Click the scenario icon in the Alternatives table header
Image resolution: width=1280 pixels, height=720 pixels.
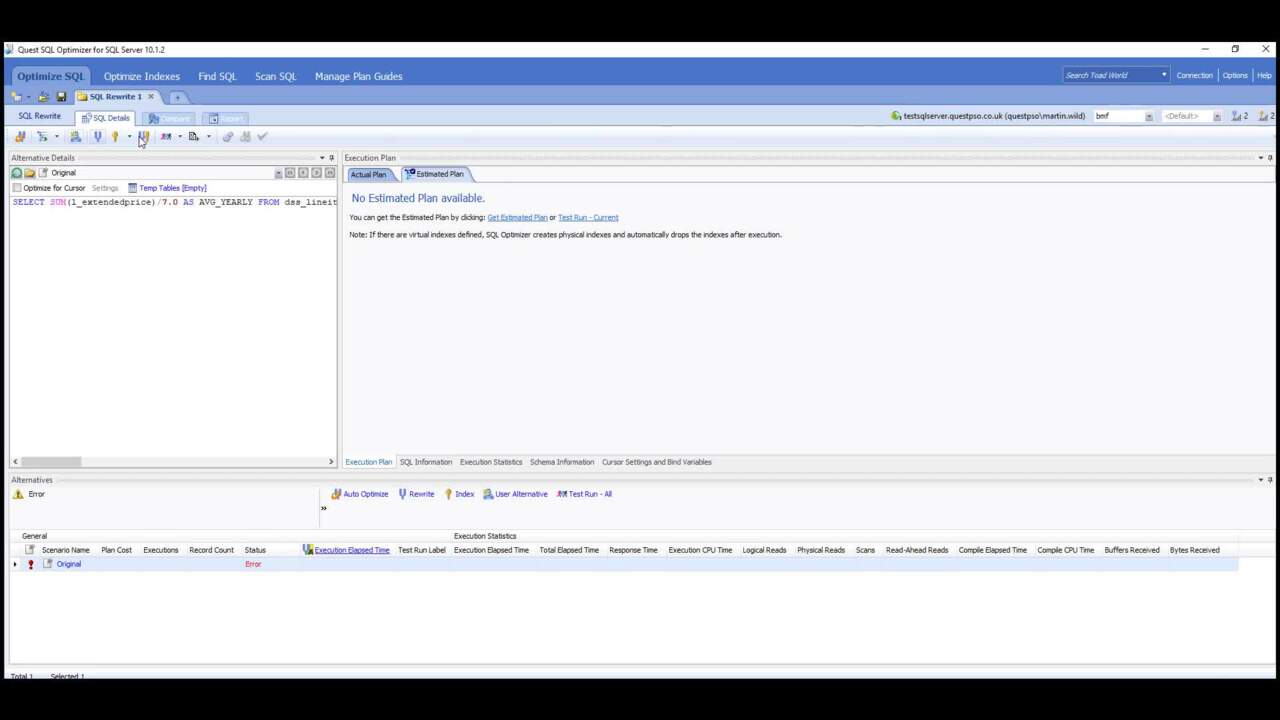click(30, 550)
